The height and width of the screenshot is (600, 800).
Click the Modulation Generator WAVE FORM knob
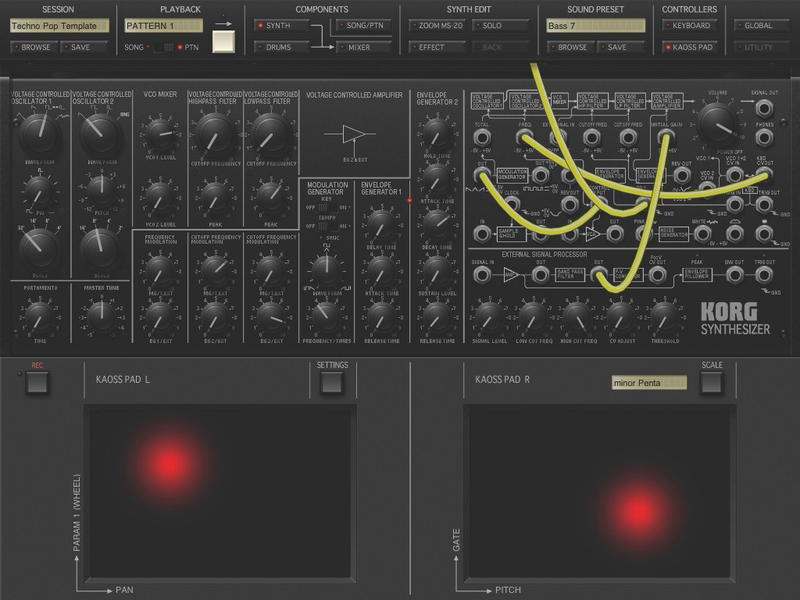(x=326, y=270)
